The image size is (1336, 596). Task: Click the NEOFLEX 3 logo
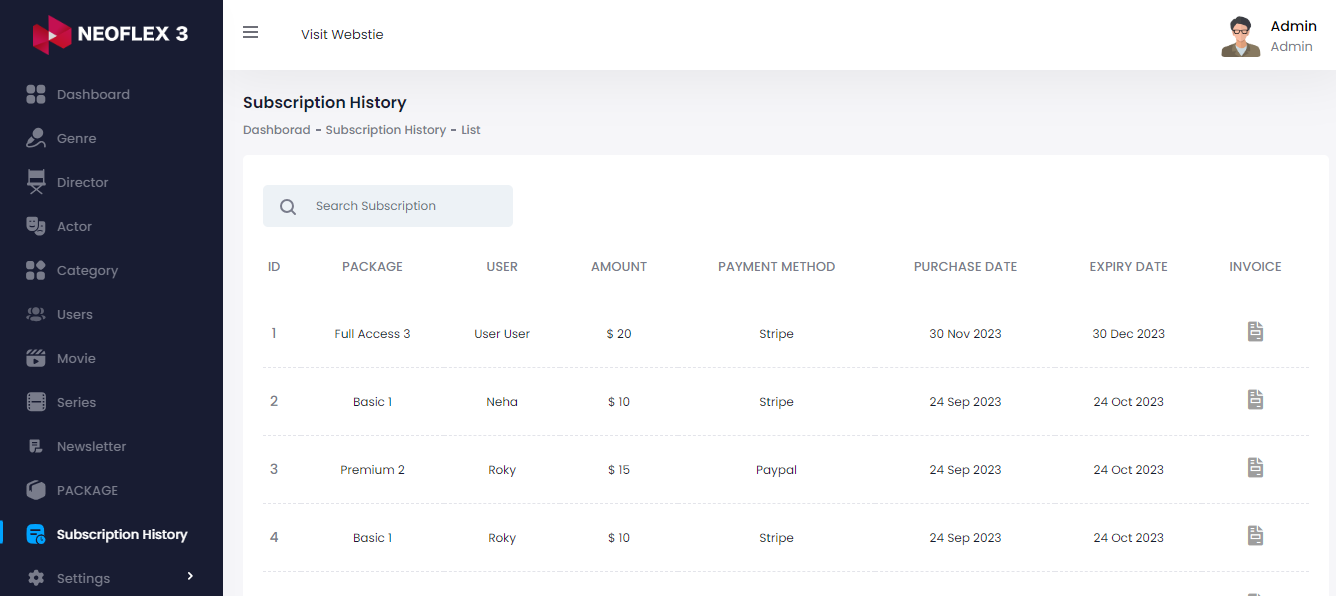(x=110, y=32)
